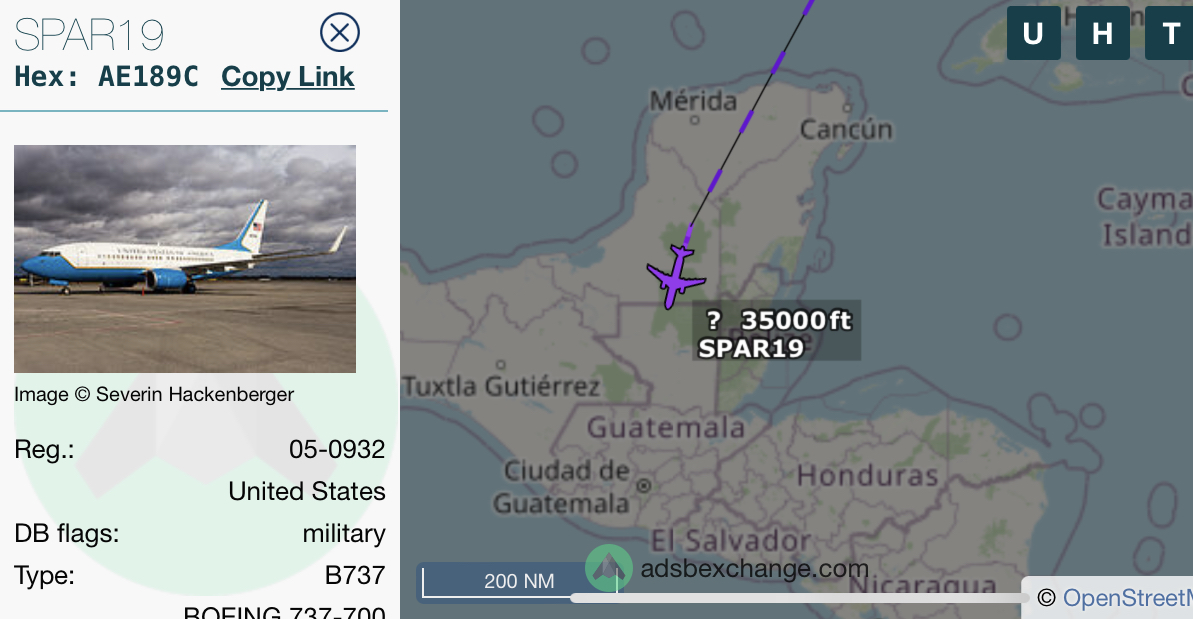Toggle the H map button

[x=1102, y=33]
